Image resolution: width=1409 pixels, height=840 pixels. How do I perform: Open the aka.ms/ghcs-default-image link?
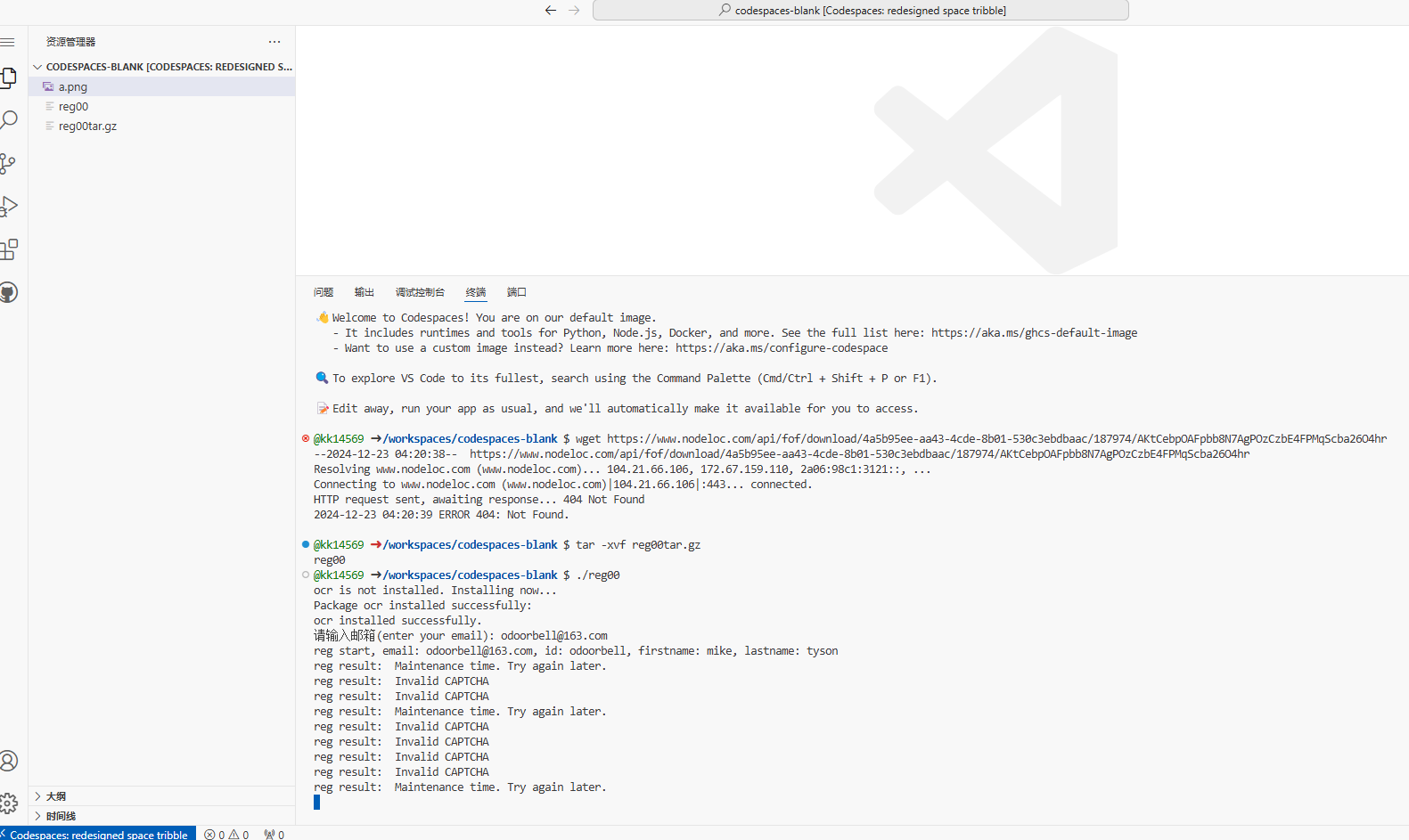click(1034, 333)
